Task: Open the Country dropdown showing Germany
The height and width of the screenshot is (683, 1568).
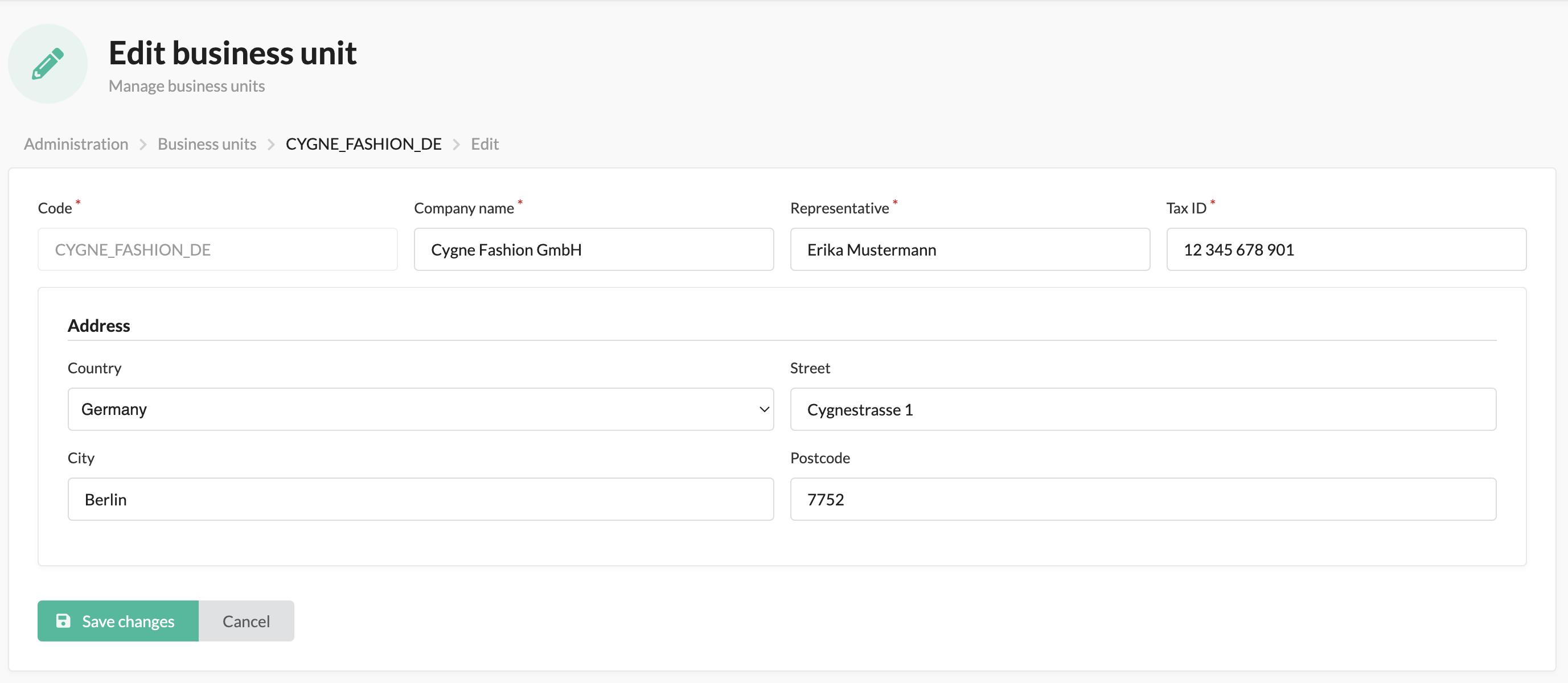Action: [x=421, y=409]
